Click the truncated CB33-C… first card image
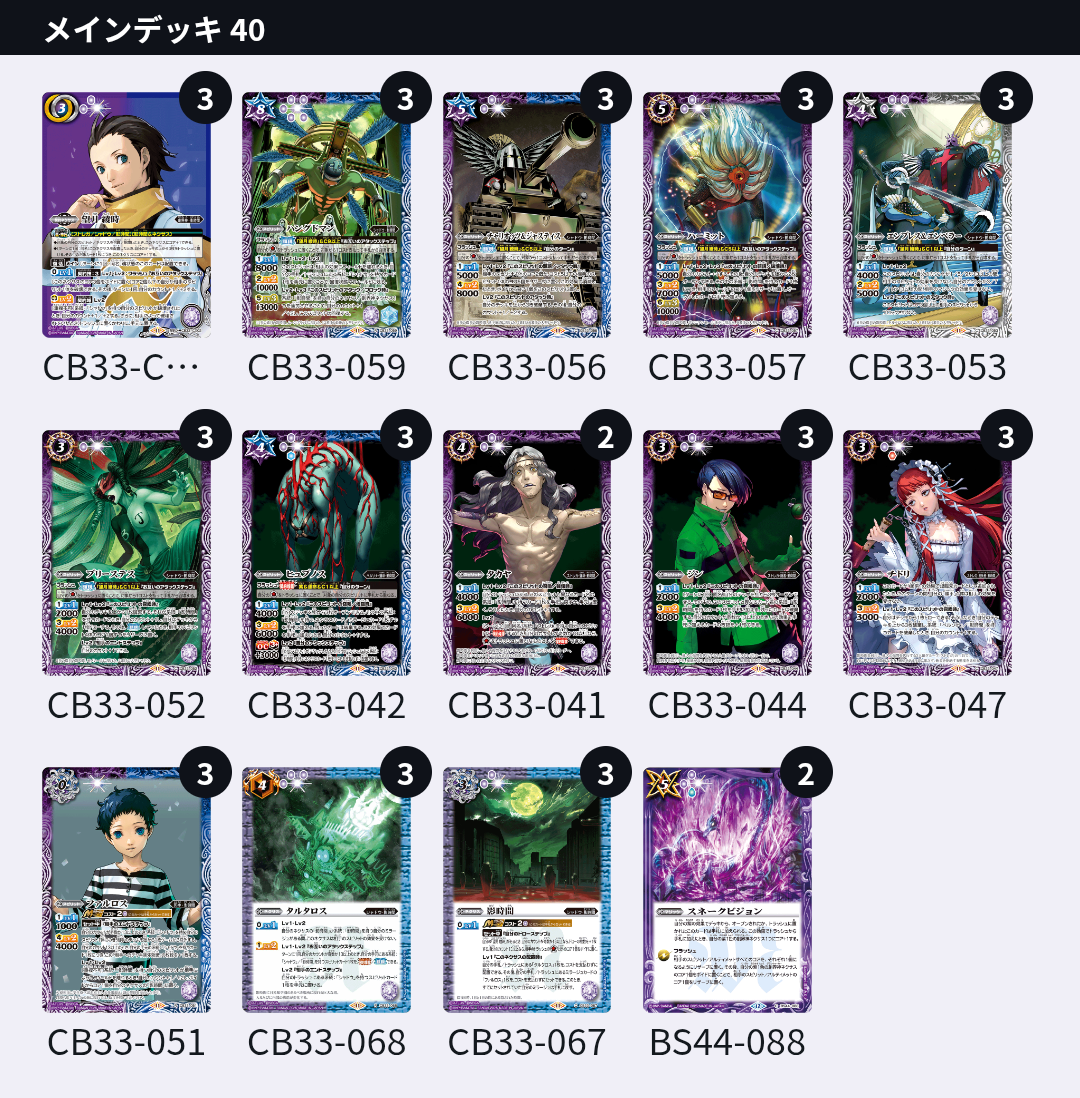Image resolution: width=1080 pixels, height=1098 pixels. [x=126, y=215]
